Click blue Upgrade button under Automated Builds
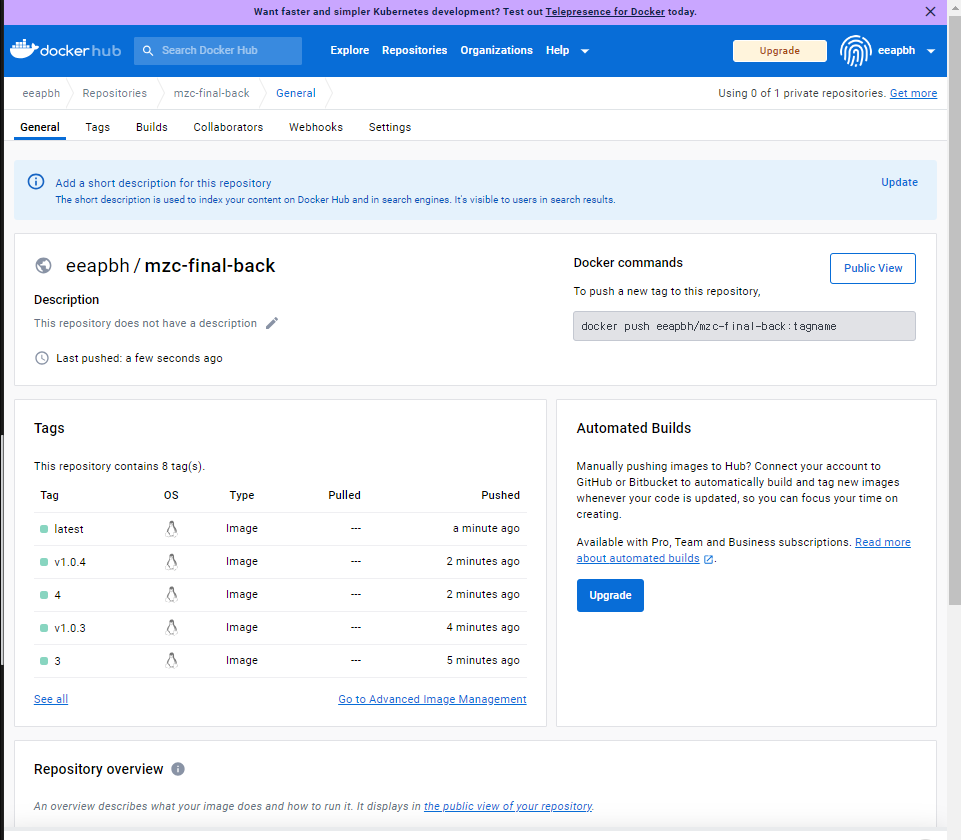 (x=610, y=595)
